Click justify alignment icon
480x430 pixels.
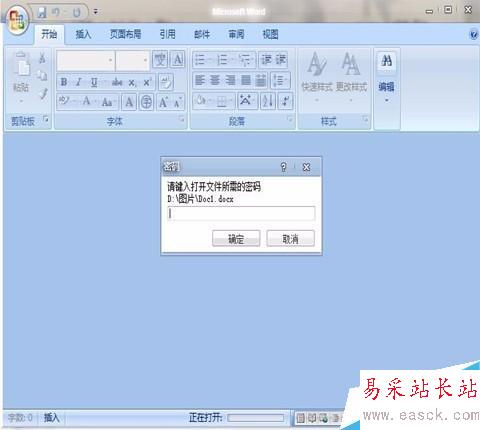coord(246,80)
